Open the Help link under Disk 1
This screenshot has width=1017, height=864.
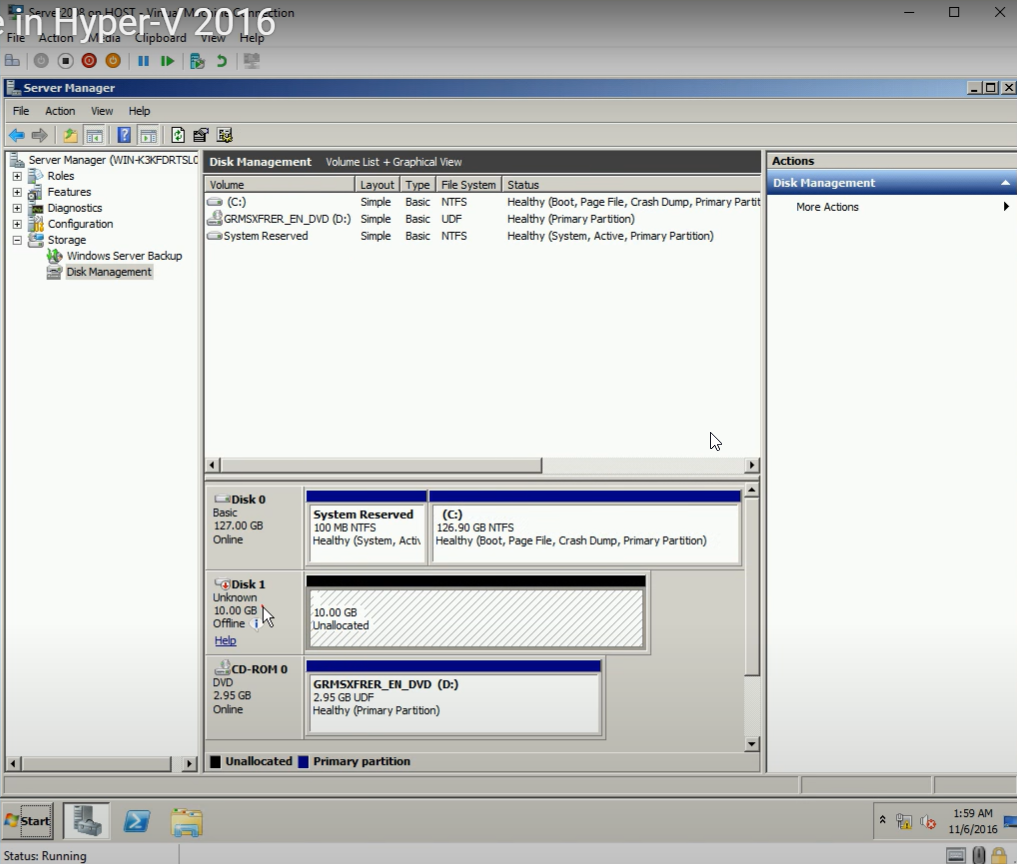[x=225, y=641]
